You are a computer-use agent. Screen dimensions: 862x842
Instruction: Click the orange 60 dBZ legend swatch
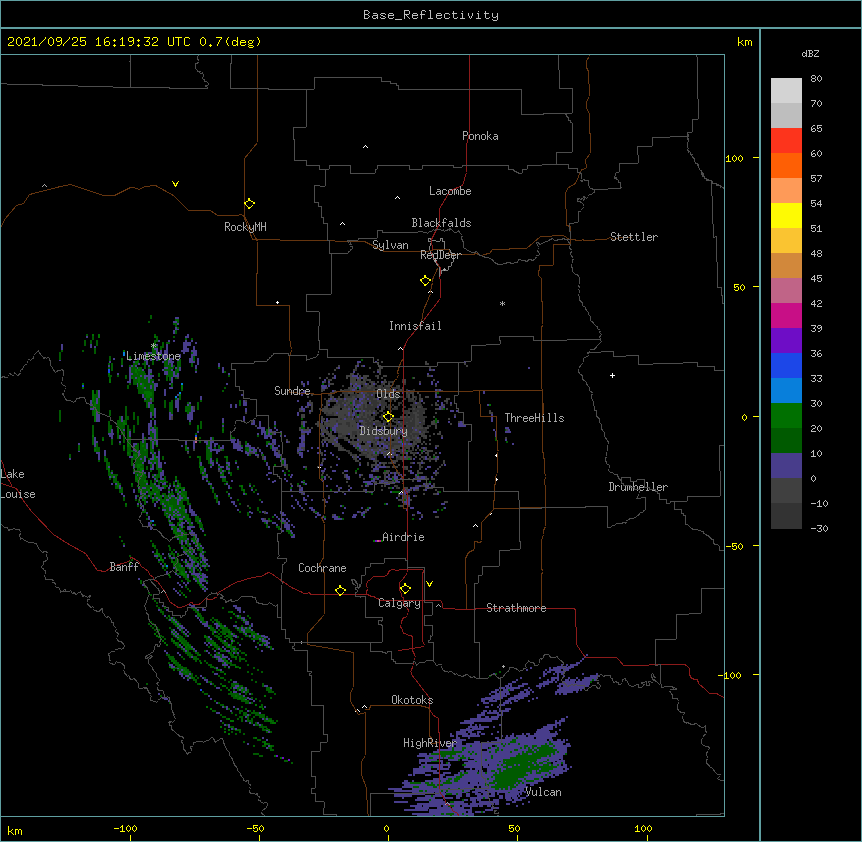[x=786, y=165]
